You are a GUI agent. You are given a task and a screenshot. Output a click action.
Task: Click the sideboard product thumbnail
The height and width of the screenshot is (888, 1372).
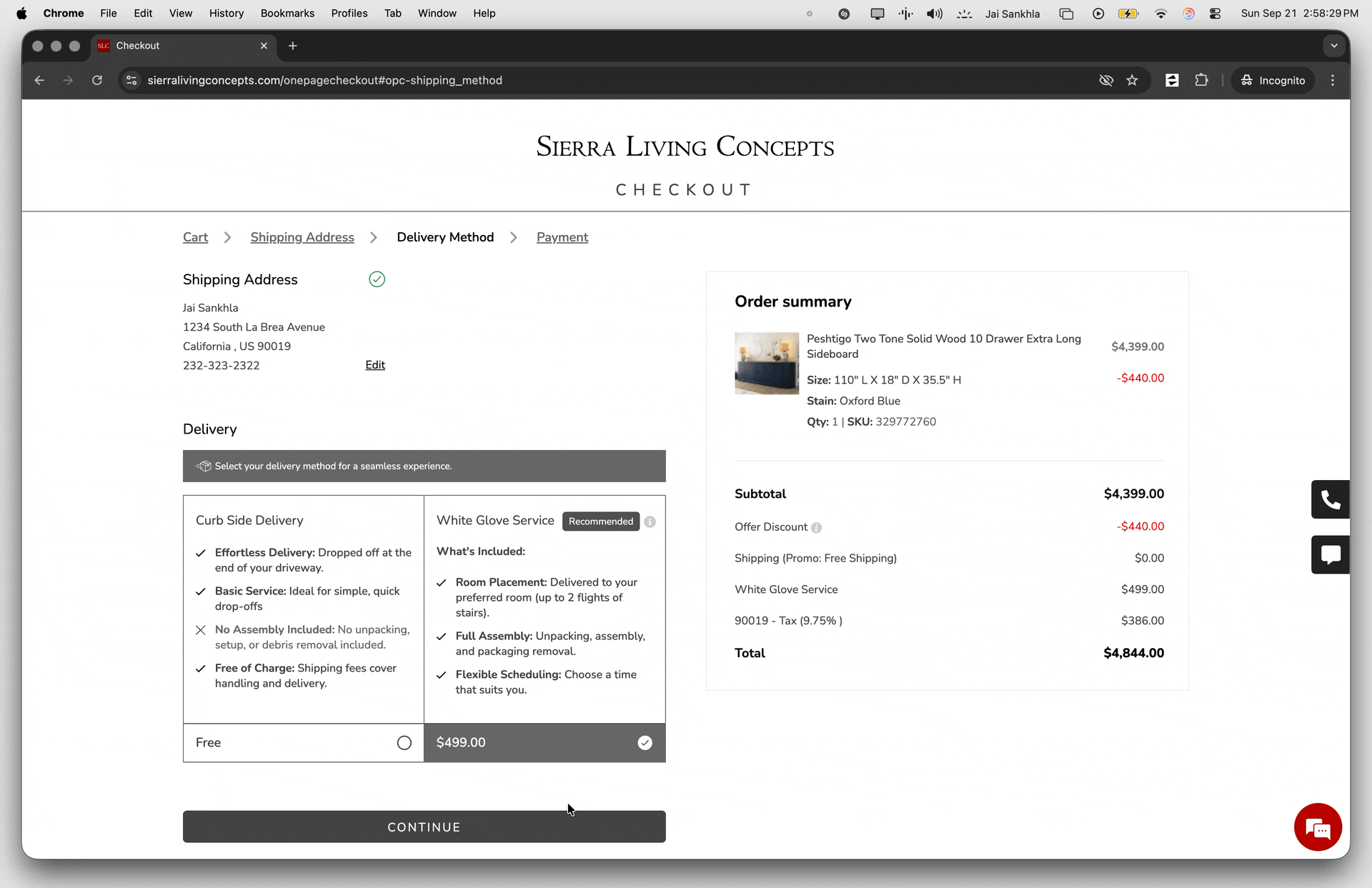(767, 363)
